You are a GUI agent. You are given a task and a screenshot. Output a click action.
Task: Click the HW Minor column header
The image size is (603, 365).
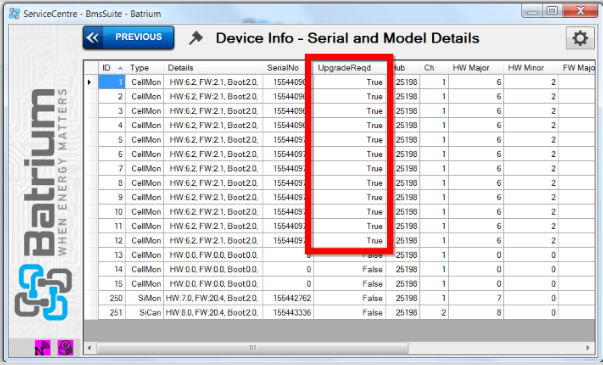tap(531, 68)
